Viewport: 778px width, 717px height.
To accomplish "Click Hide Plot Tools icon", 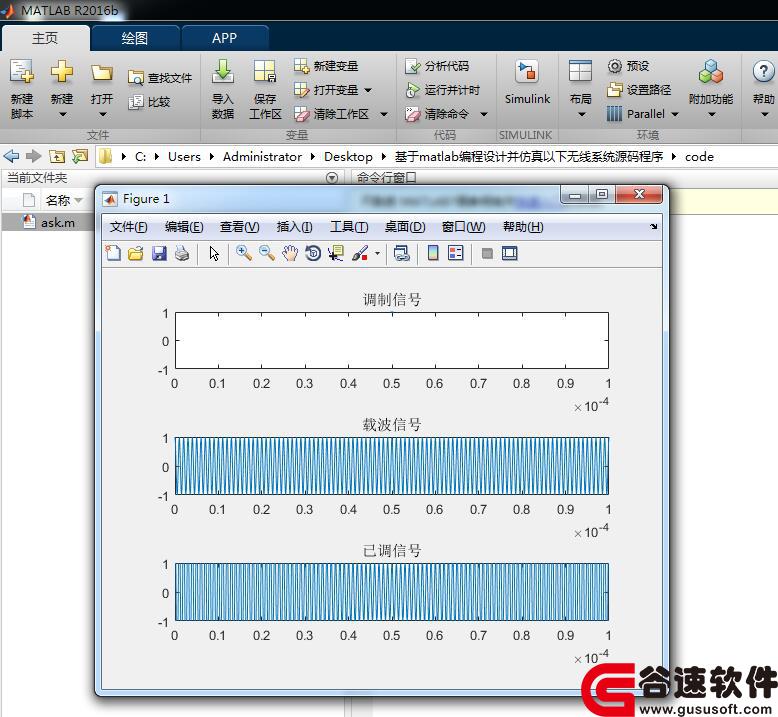I will (487, 254).
